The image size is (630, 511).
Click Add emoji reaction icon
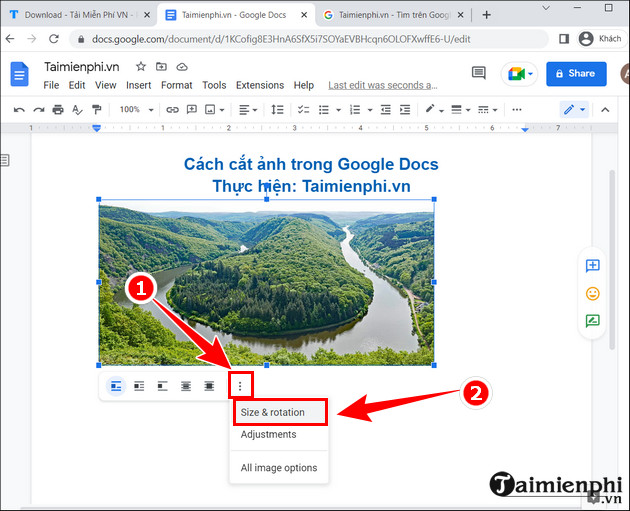(x=593, y=294)
